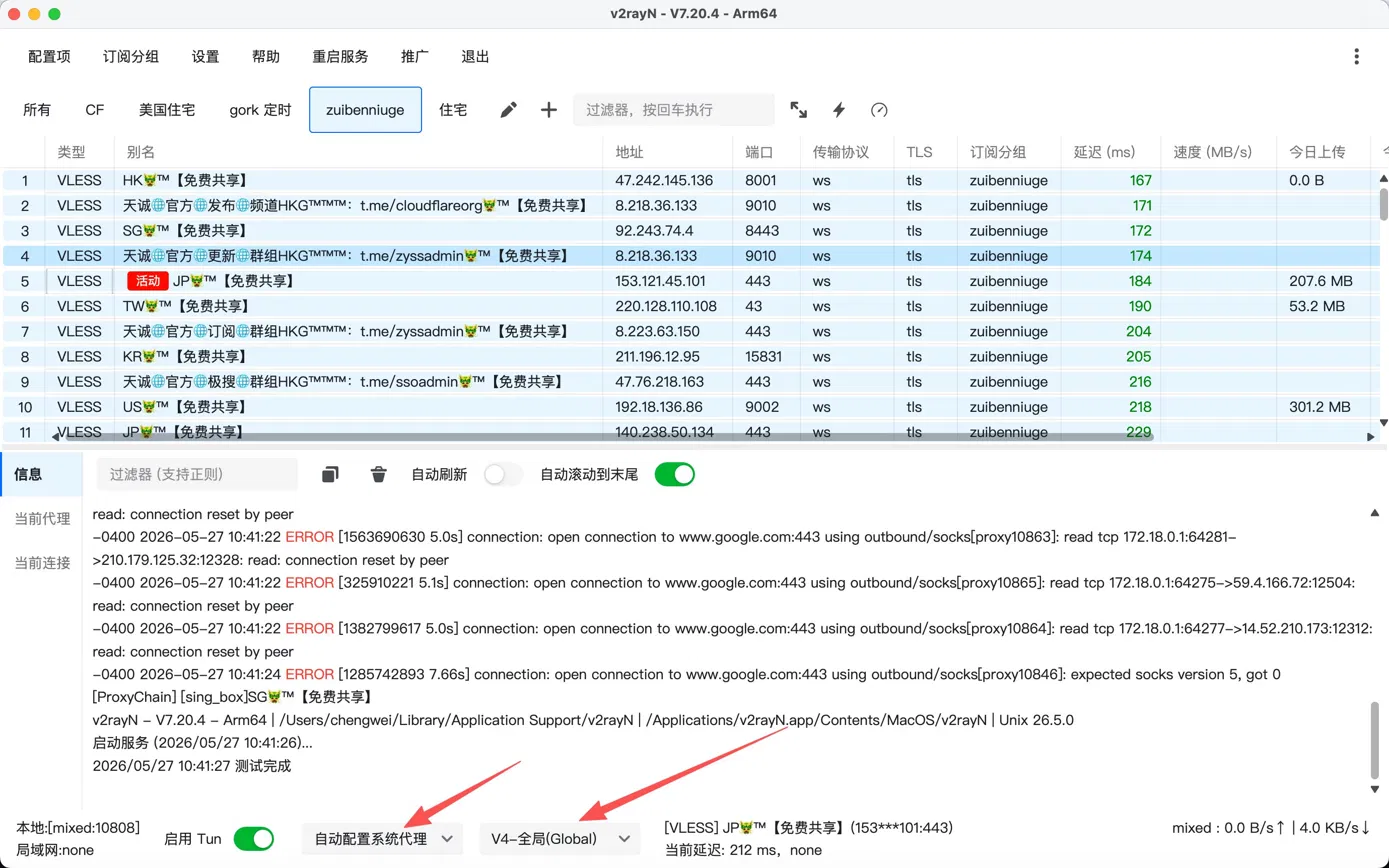The height and width of the screenshot is (868, 1389).
Task: Sort by the TLS column header
Action: click(x=925, y=152)
